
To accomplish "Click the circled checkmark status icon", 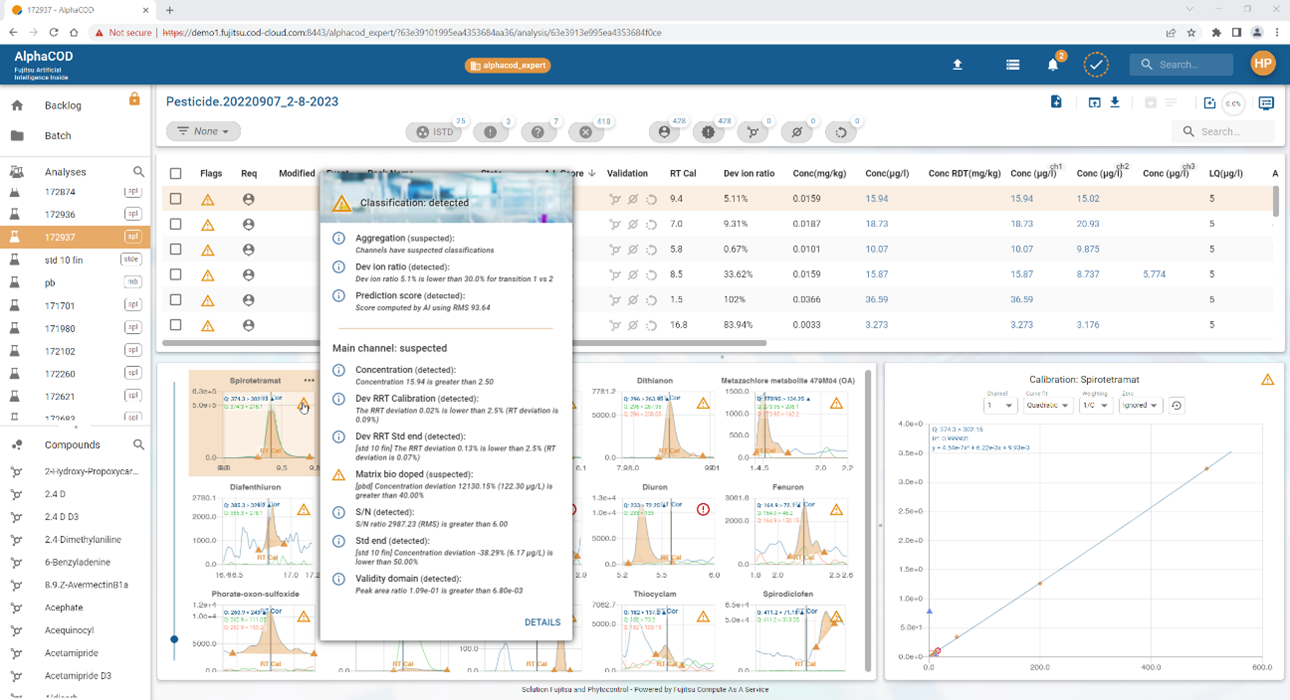I will point(1096,64).
